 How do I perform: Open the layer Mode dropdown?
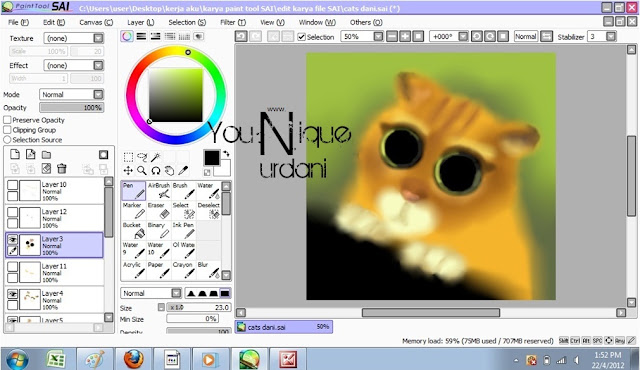tap(98, 95)
